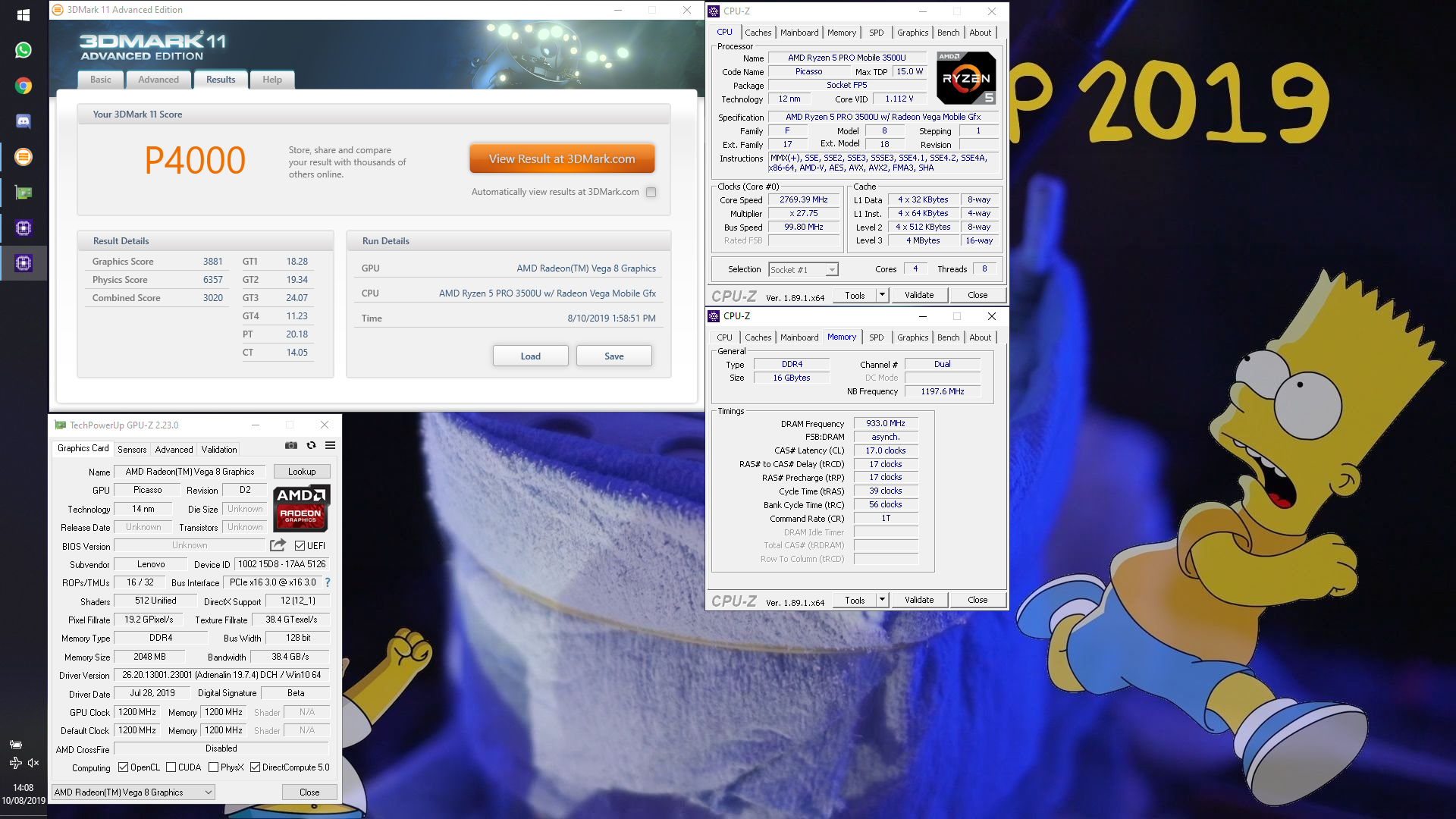Viewport: 1456px width, 819px height.
Task: Click the DRAM Frequency value 933.0 MHz
Action: pos(886,423)
